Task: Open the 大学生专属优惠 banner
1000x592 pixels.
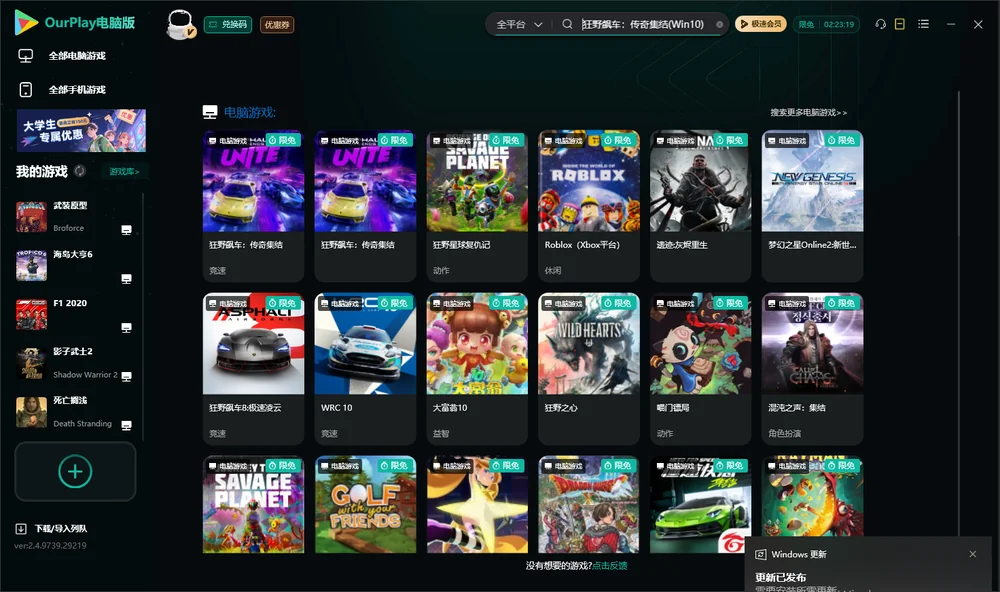Action: coord(81,130)
